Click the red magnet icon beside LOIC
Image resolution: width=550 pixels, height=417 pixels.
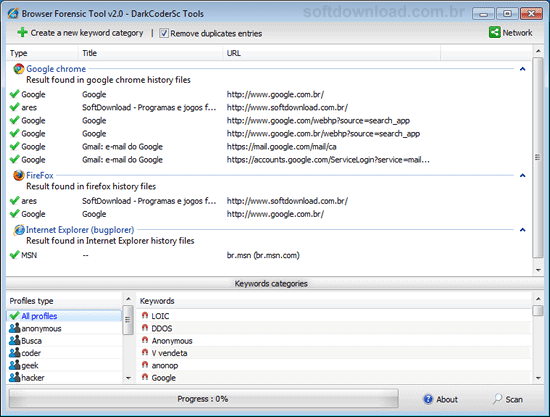point(145,316)
